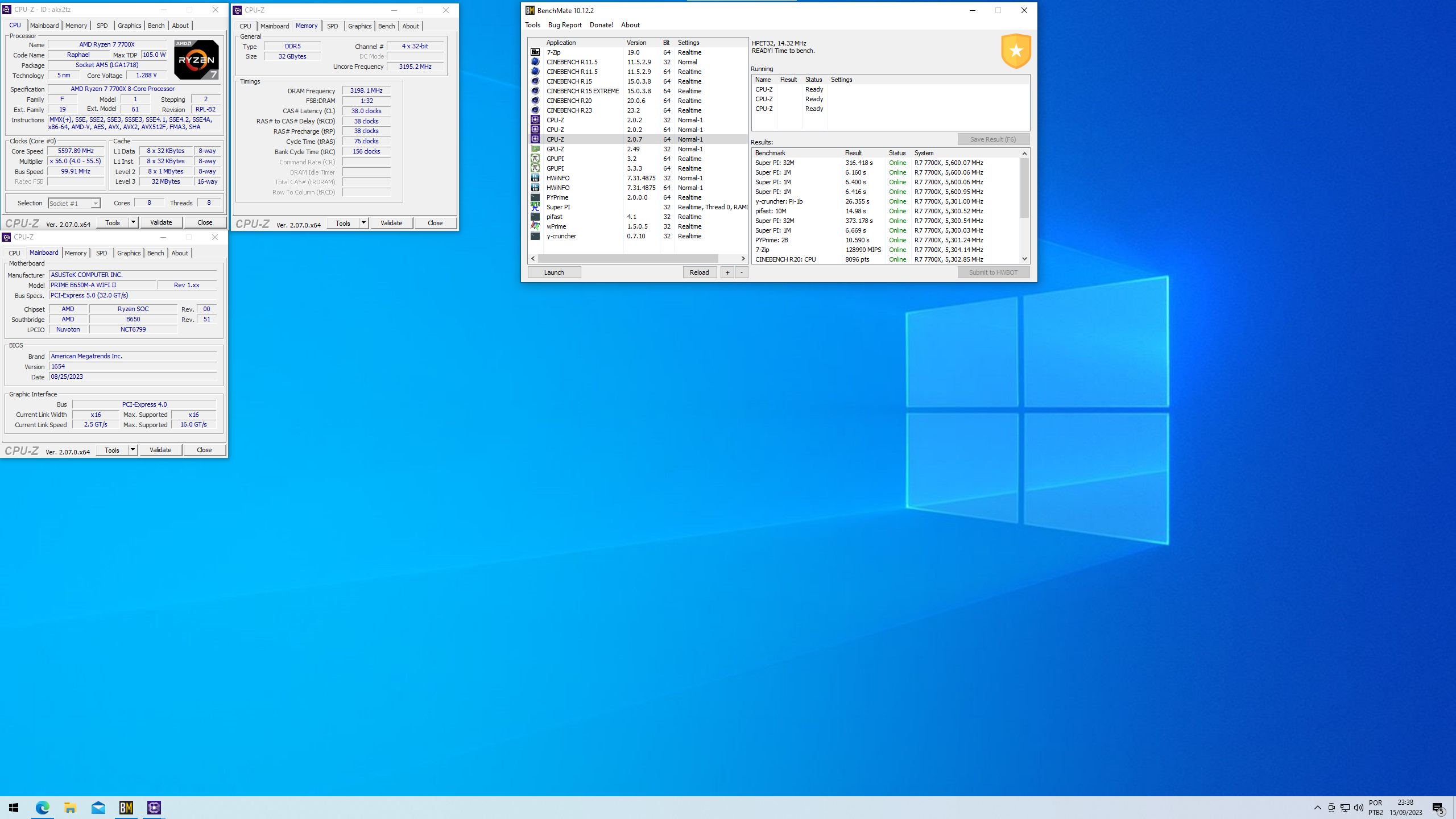Screen dimensions: 1456x819
Task: Click the PYPrime application icon
Action: point(535,197)
